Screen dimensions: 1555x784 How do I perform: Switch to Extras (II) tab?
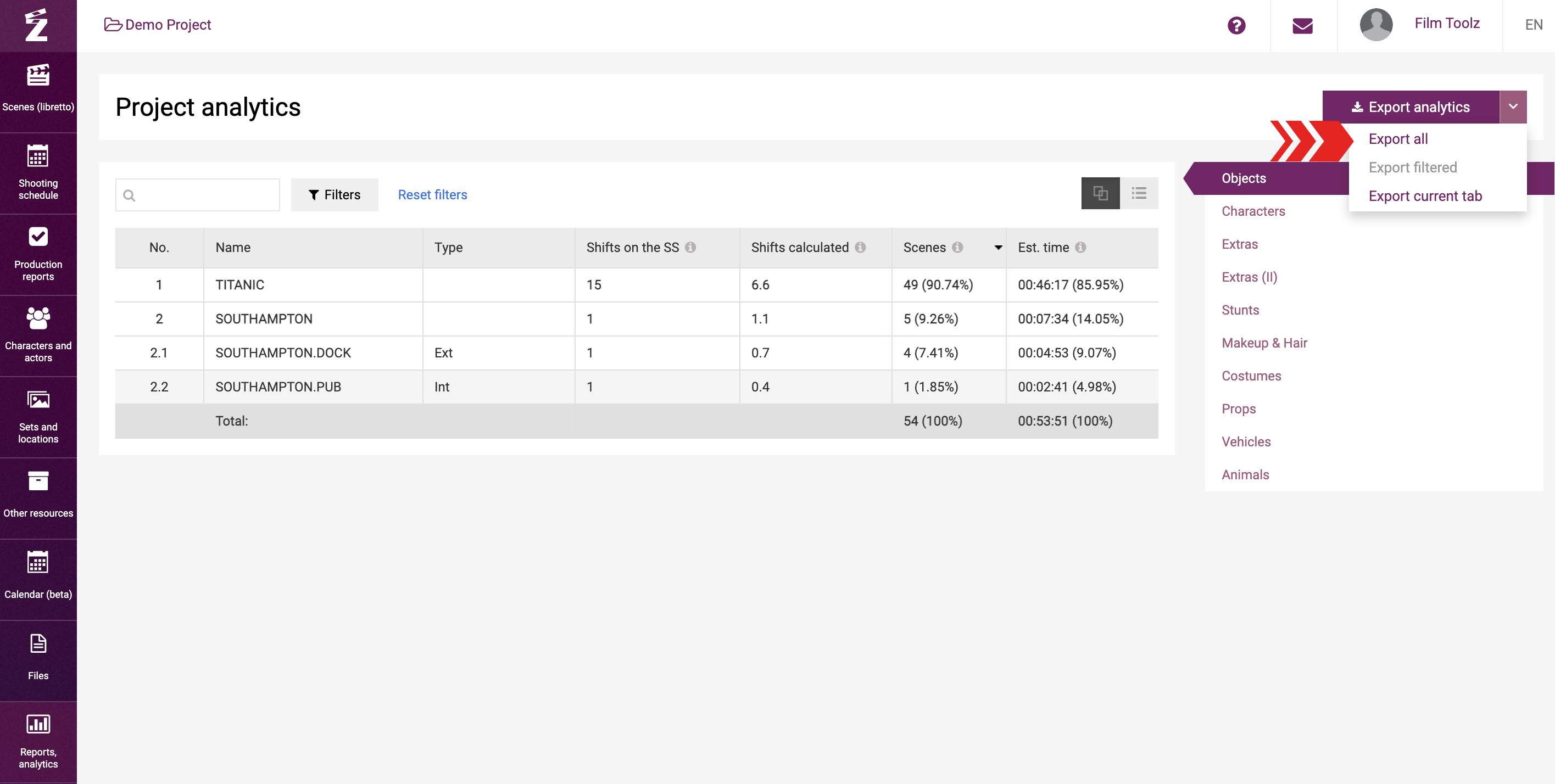click(x=1249, y=277)
